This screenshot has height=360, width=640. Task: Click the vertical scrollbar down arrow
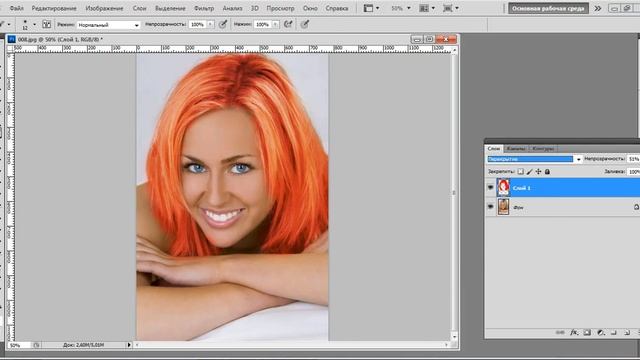(455, 337)
